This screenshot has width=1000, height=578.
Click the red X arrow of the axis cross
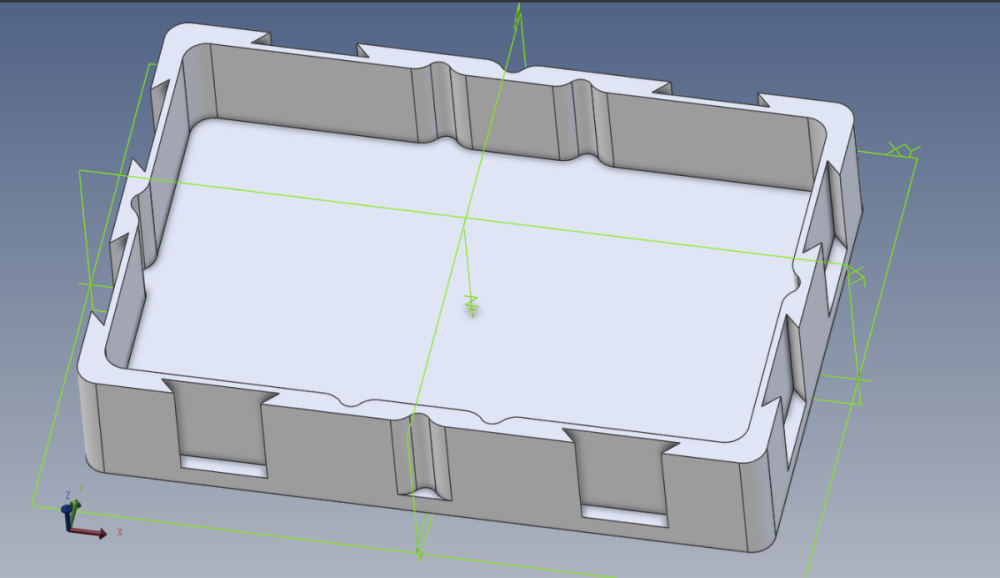[89, 532]
